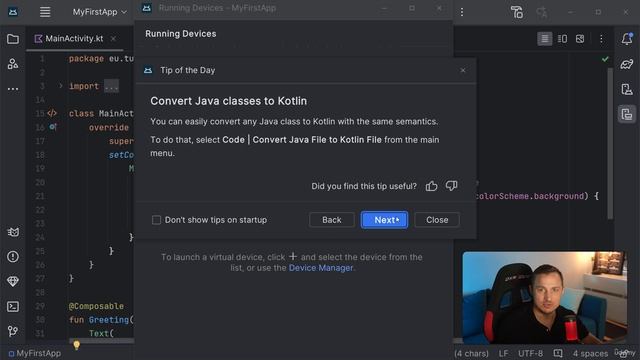The width and height of the screenshot is (640, 360).
Task: Close the Tip of the Day dialog
Action: coord(463,70)
